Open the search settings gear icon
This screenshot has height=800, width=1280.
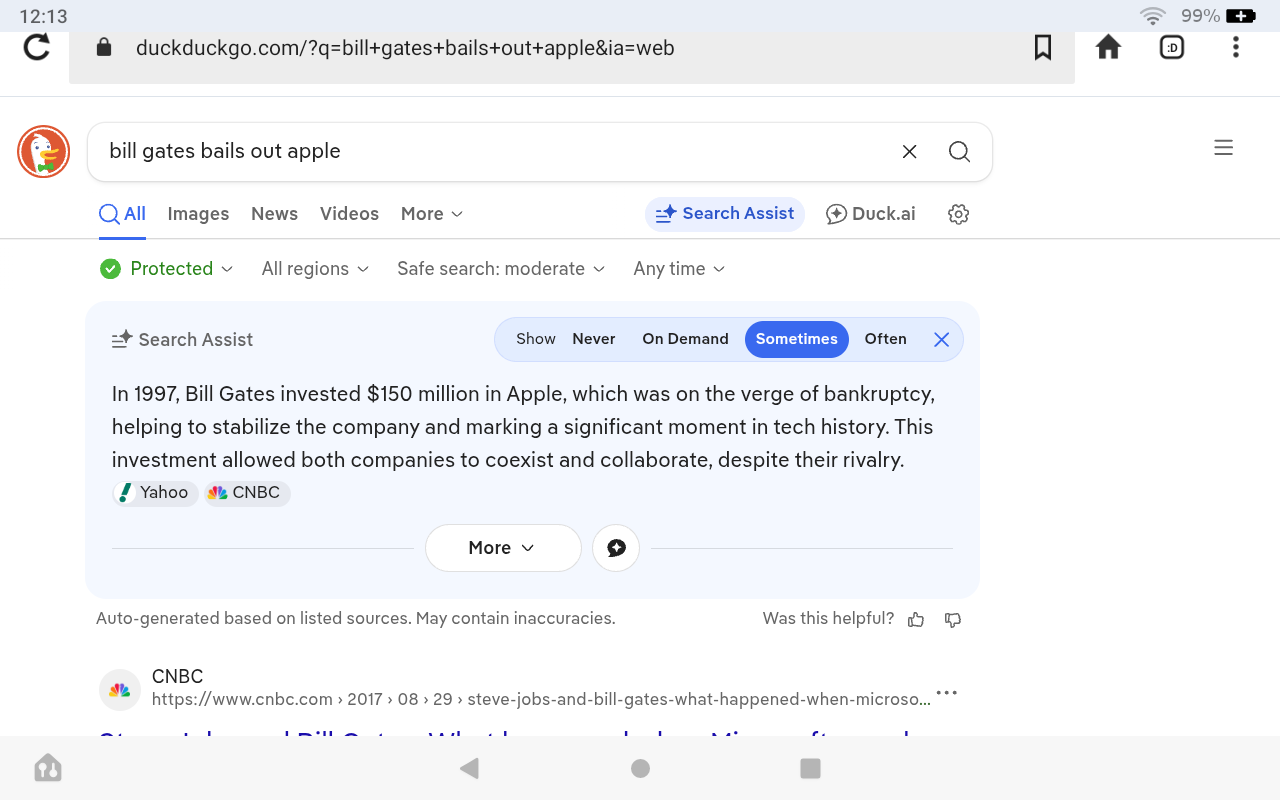958,214
